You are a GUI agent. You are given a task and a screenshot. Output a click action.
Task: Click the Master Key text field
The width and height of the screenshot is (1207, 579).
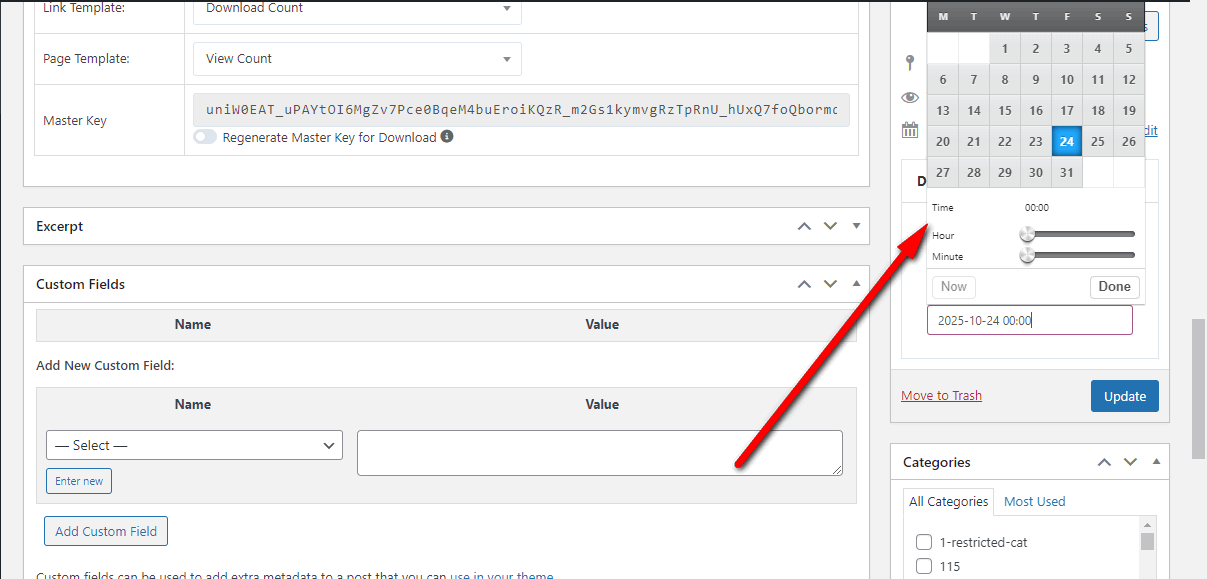click(x=521, y=110)
